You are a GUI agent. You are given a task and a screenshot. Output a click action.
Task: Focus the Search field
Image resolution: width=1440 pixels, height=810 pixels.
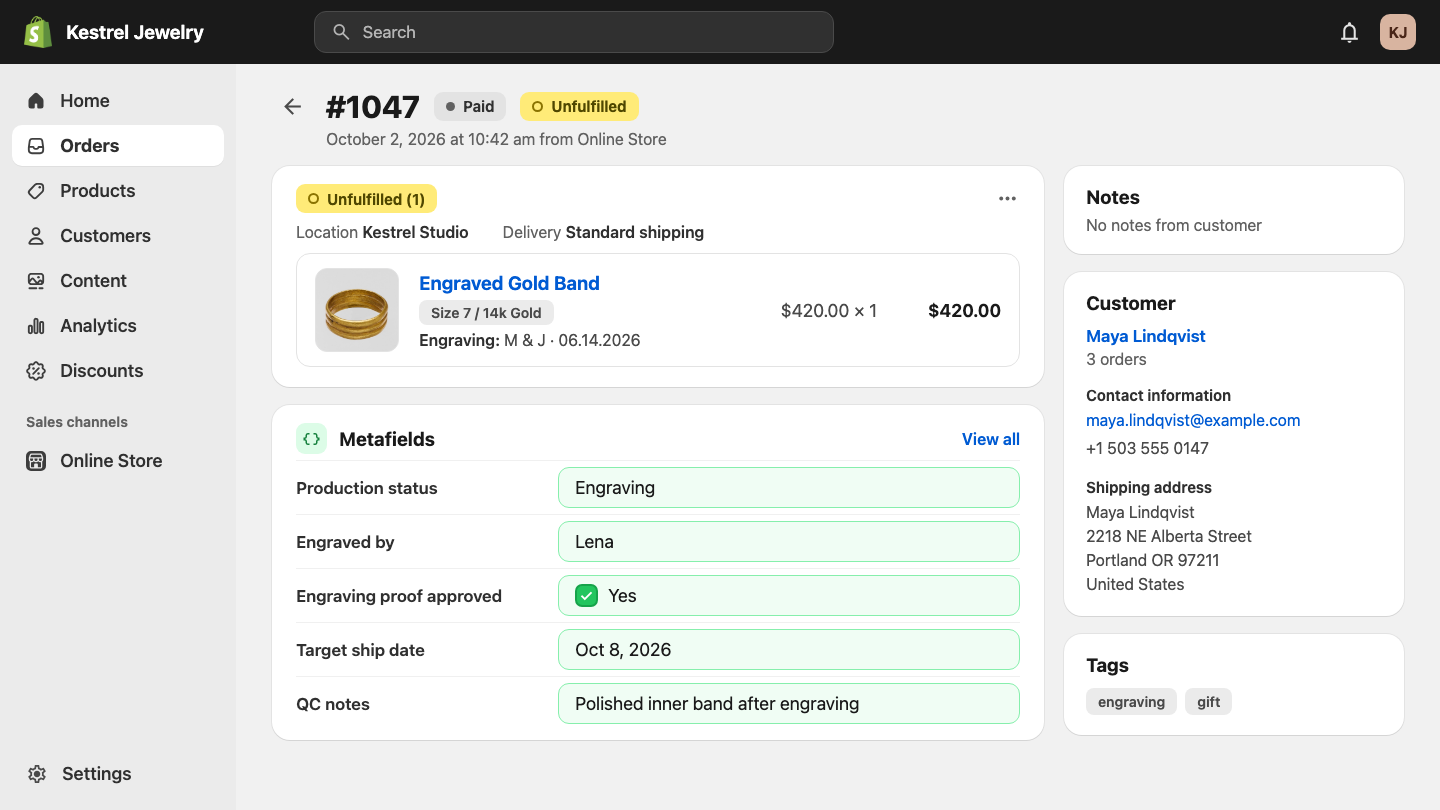point(574,32)
